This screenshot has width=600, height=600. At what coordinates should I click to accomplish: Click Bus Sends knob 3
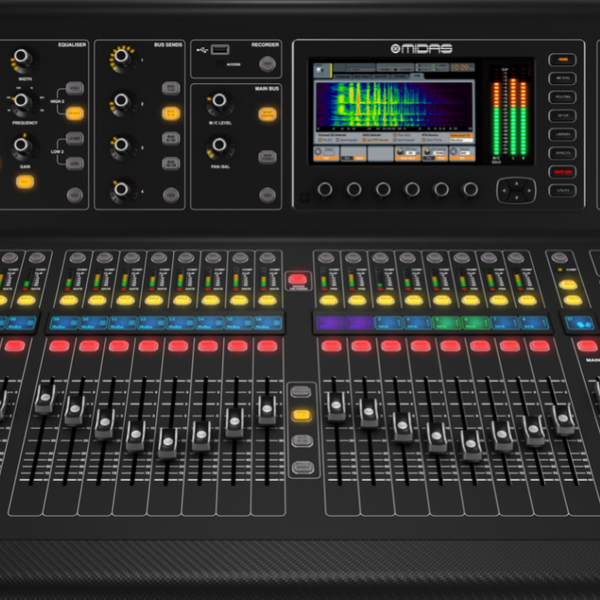122,145
